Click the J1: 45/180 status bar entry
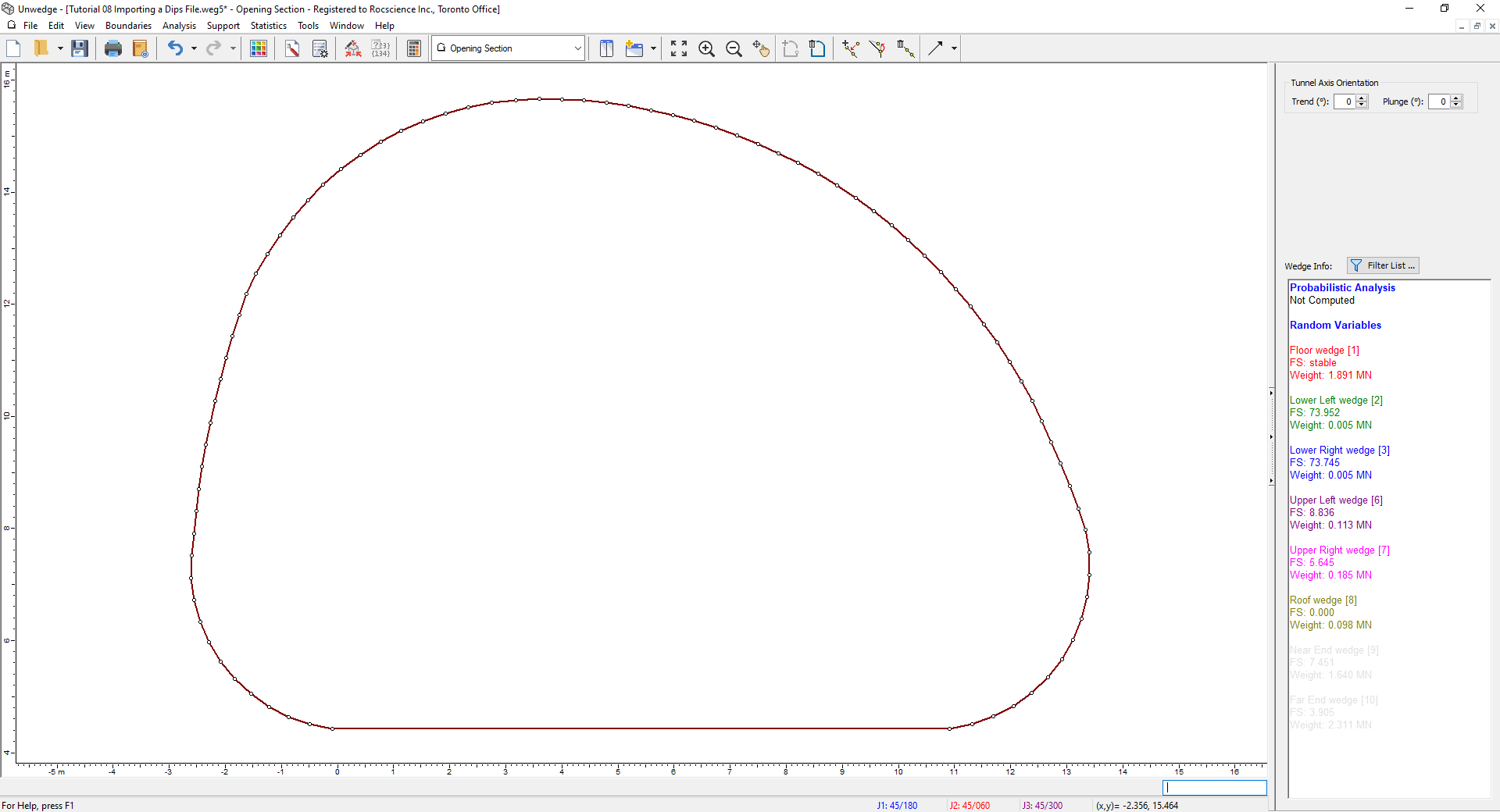This screenshot has width=1500, height=812. (897, 806)
